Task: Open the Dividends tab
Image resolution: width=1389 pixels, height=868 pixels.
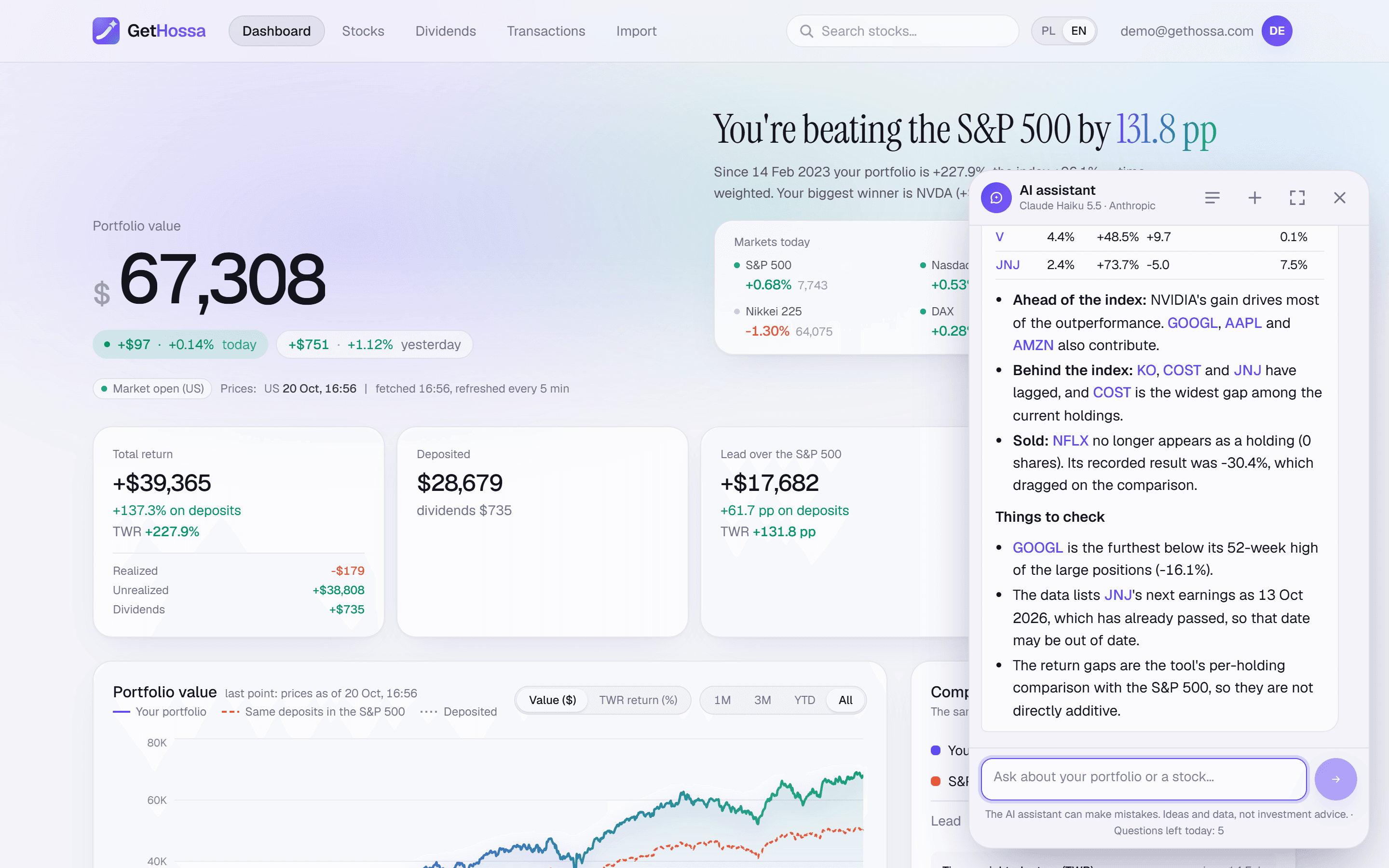Action: pos(446,31)
